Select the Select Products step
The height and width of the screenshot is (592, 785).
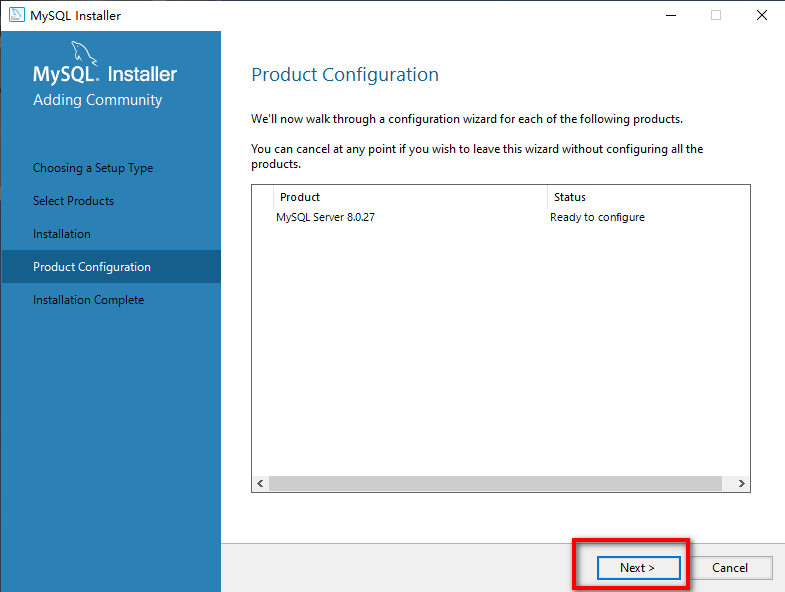coord(74,201)
